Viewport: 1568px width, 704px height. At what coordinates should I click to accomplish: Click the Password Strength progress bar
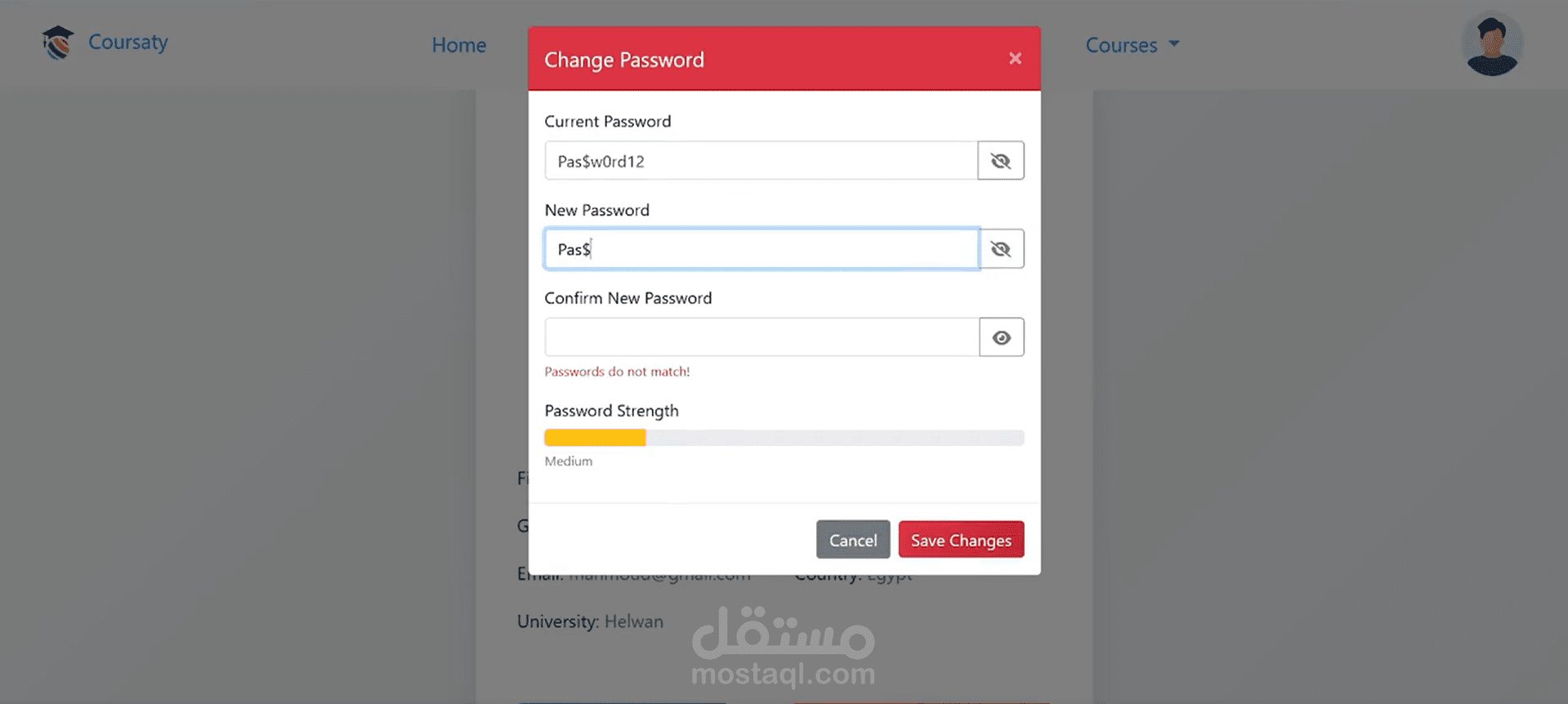[x=784, y=438]
